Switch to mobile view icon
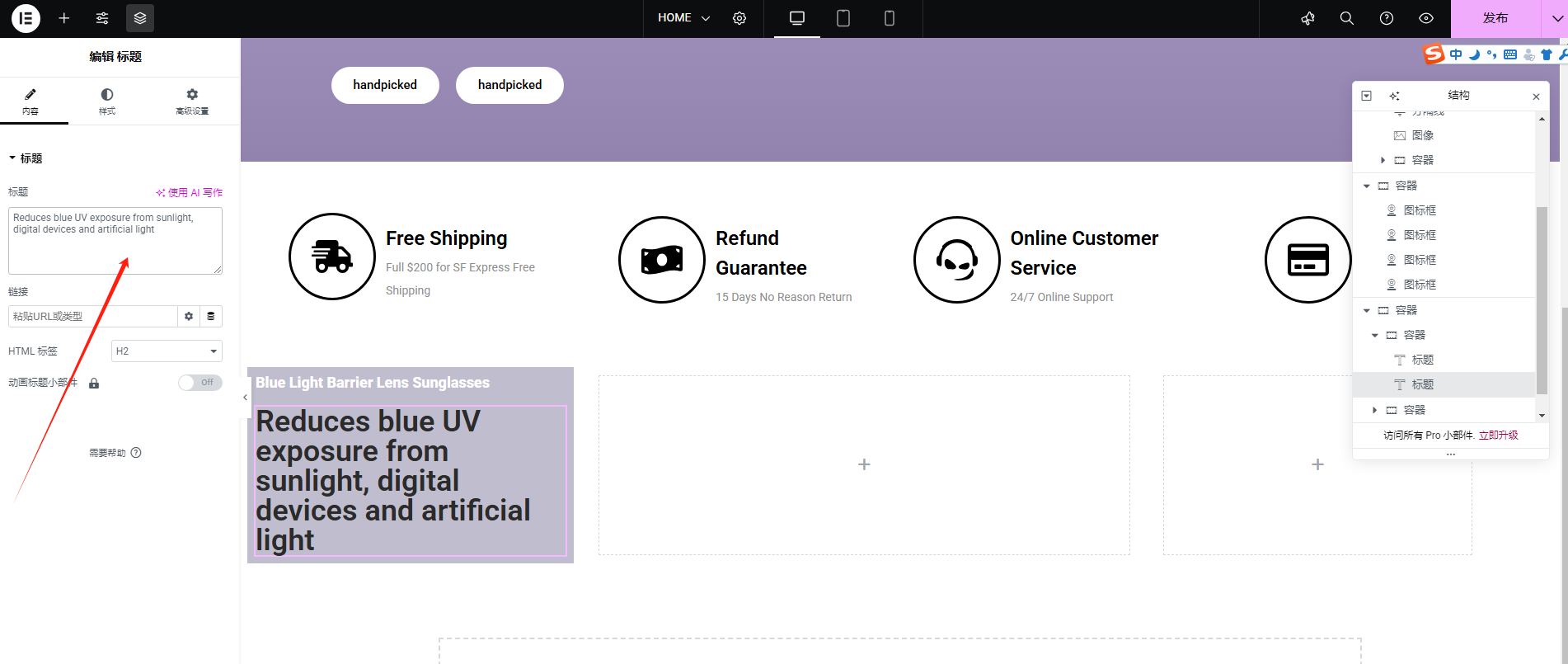The width and height of the screenshot is (1568, 664). coord(889,18)
